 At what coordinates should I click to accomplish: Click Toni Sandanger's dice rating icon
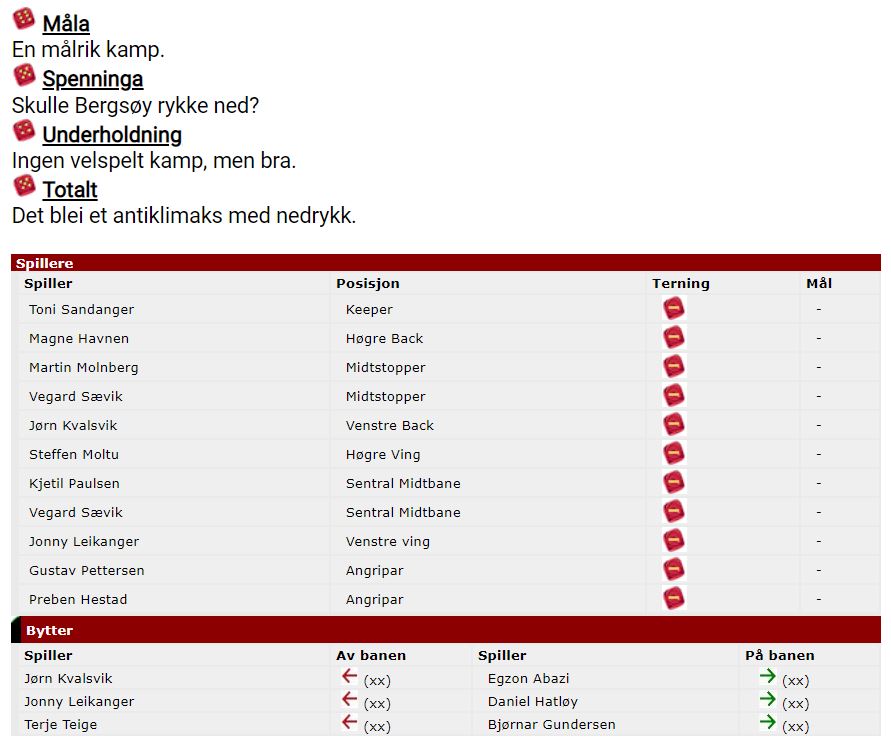674,309
